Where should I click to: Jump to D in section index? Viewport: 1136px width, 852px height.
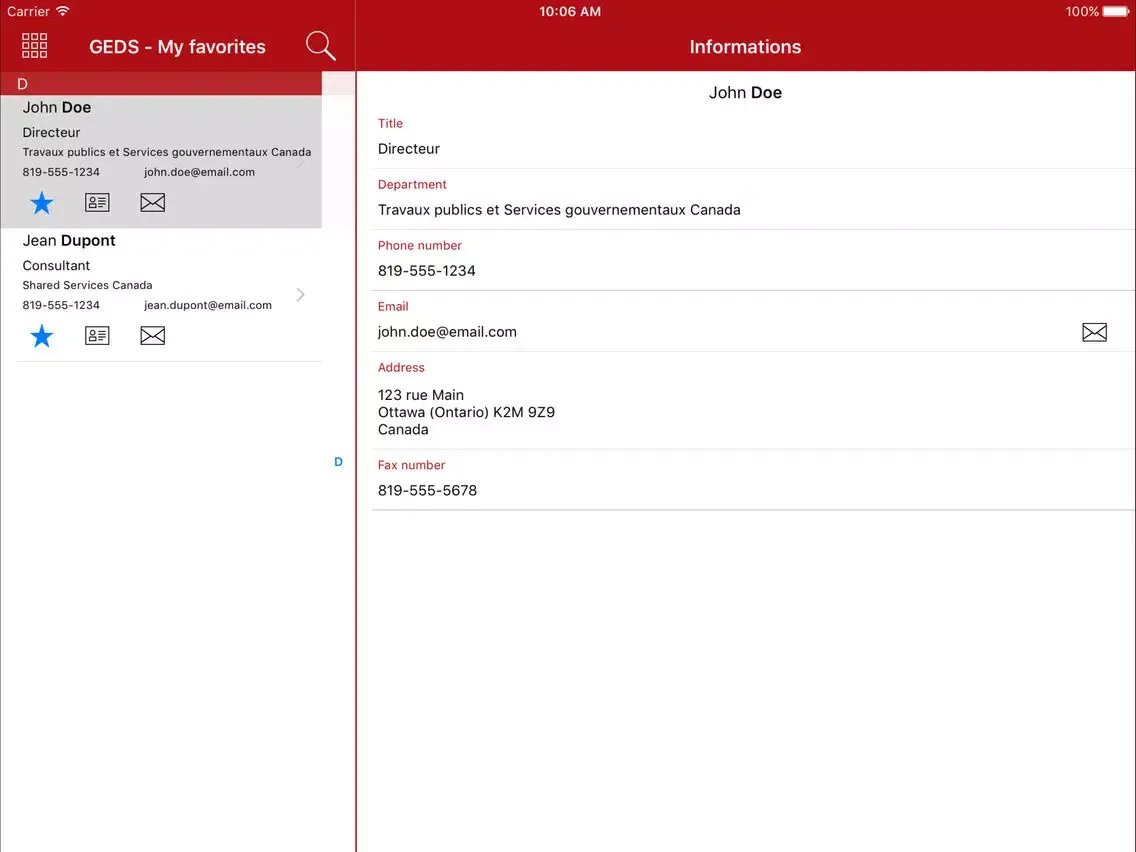pyautogui.click(x=338, y=462)
